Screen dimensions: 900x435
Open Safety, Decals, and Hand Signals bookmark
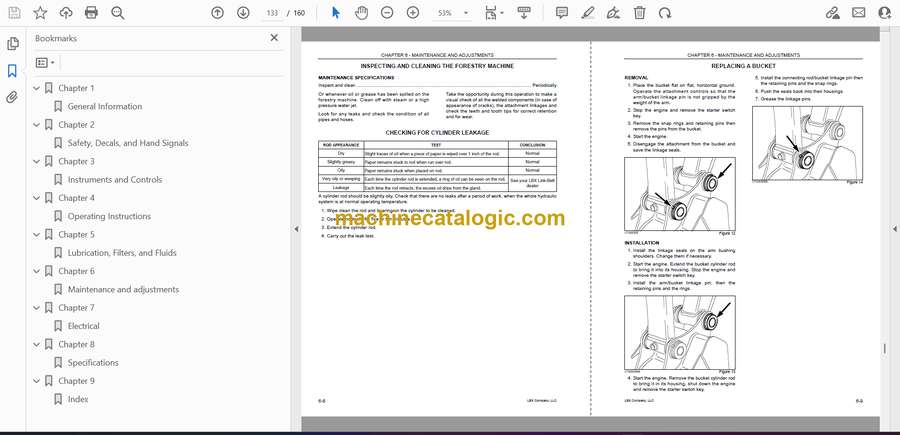click(x=128, y=143)
